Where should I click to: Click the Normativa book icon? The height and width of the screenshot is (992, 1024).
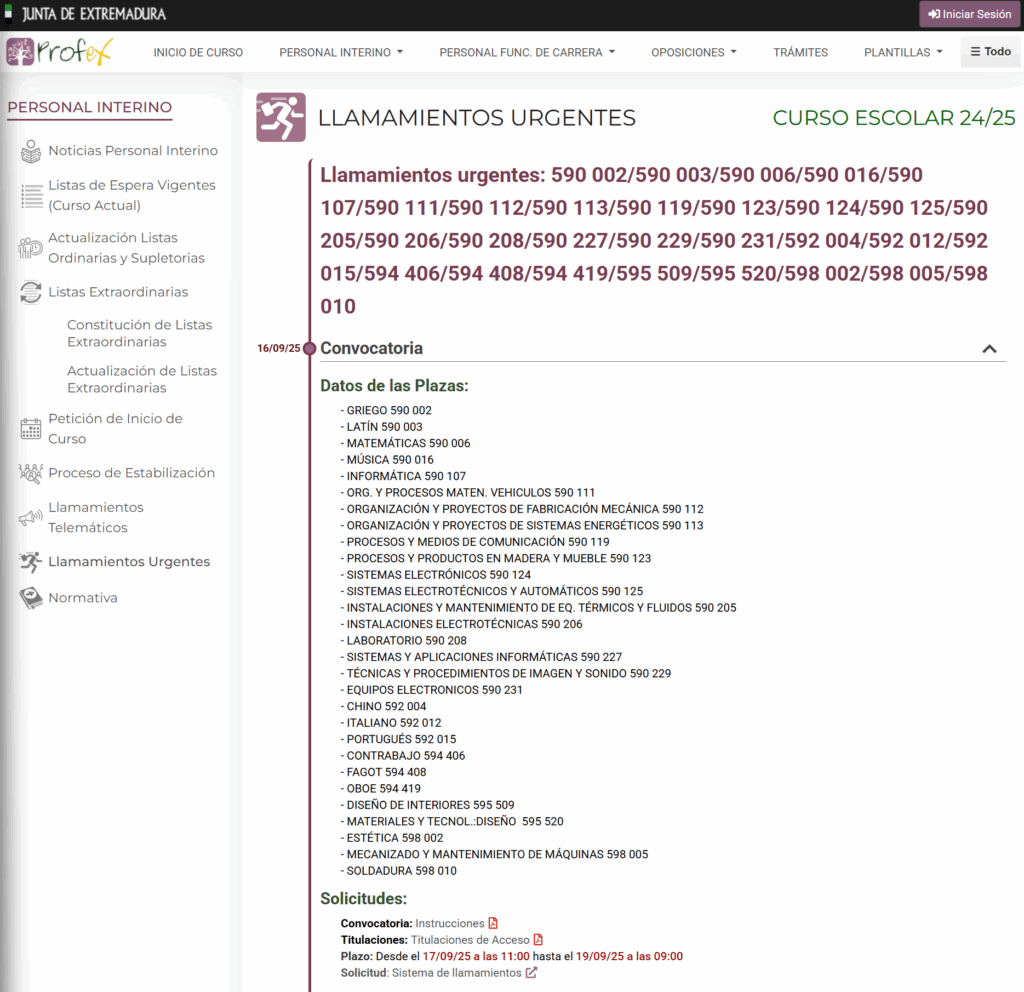[31, 598]
